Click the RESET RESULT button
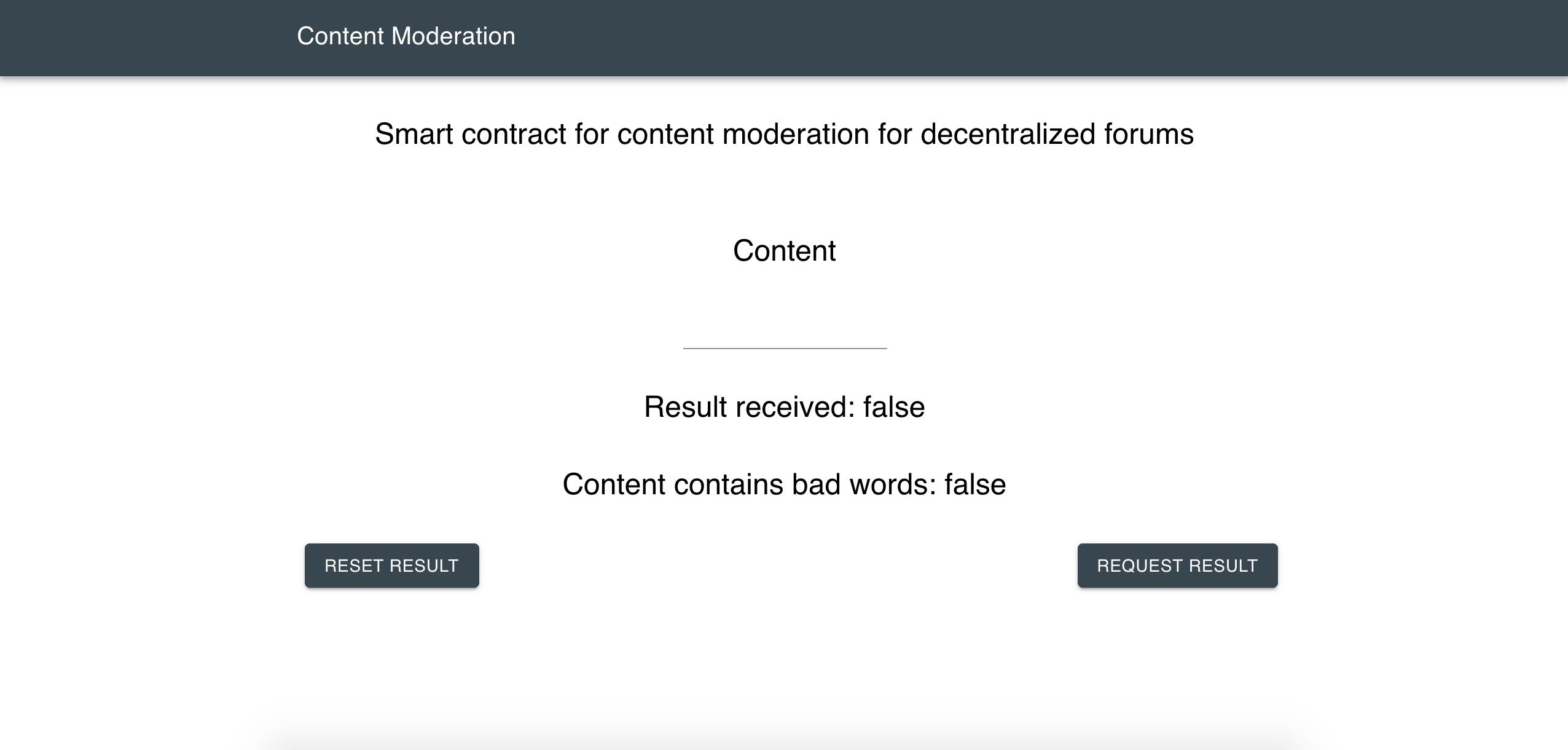Screen dimensions: 1568x750 pyautogui.click(x=392, y=566)
